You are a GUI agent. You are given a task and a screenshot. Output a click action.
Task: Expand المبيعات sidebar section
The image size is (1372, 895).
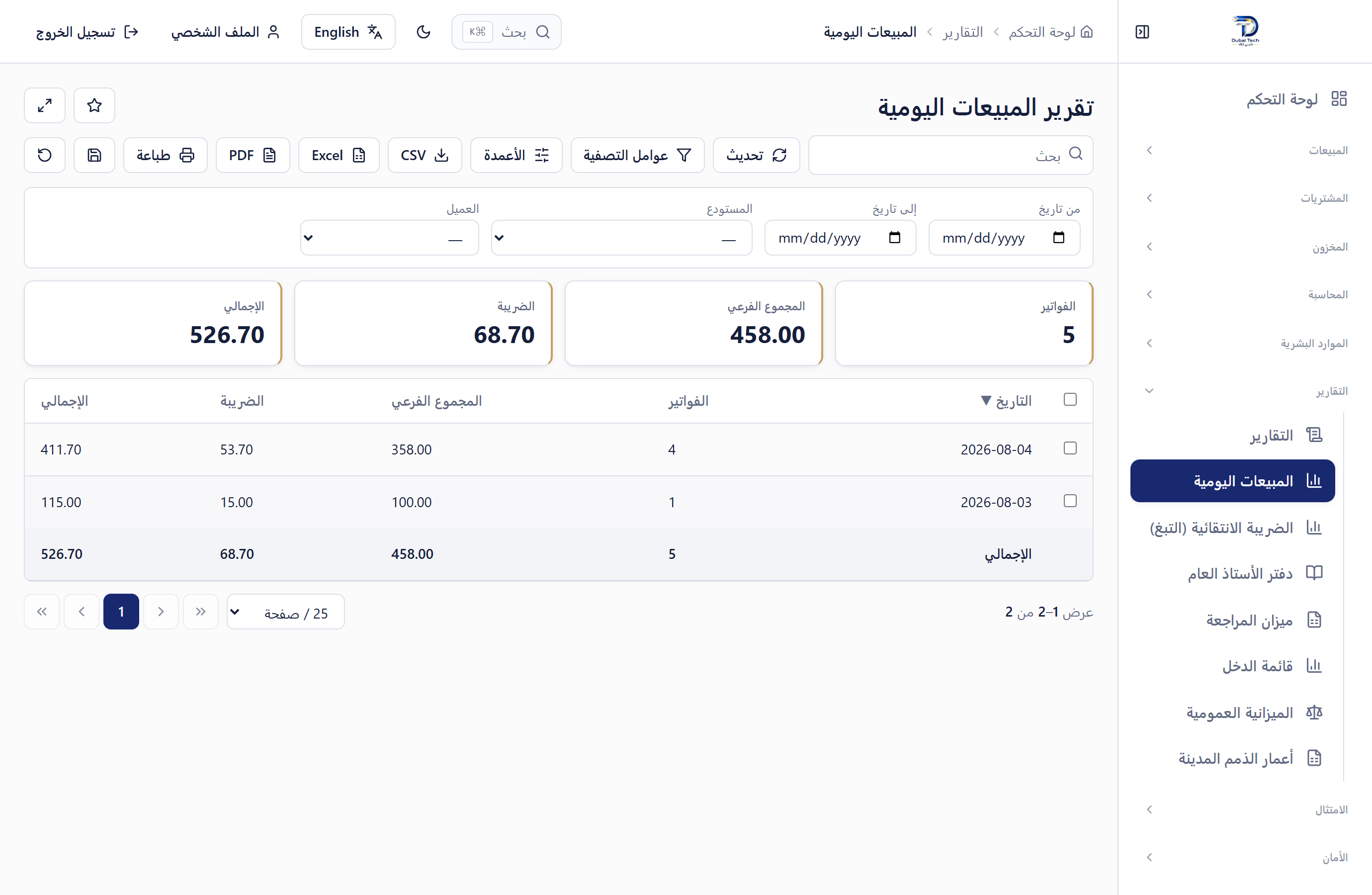coord(1245,151)
